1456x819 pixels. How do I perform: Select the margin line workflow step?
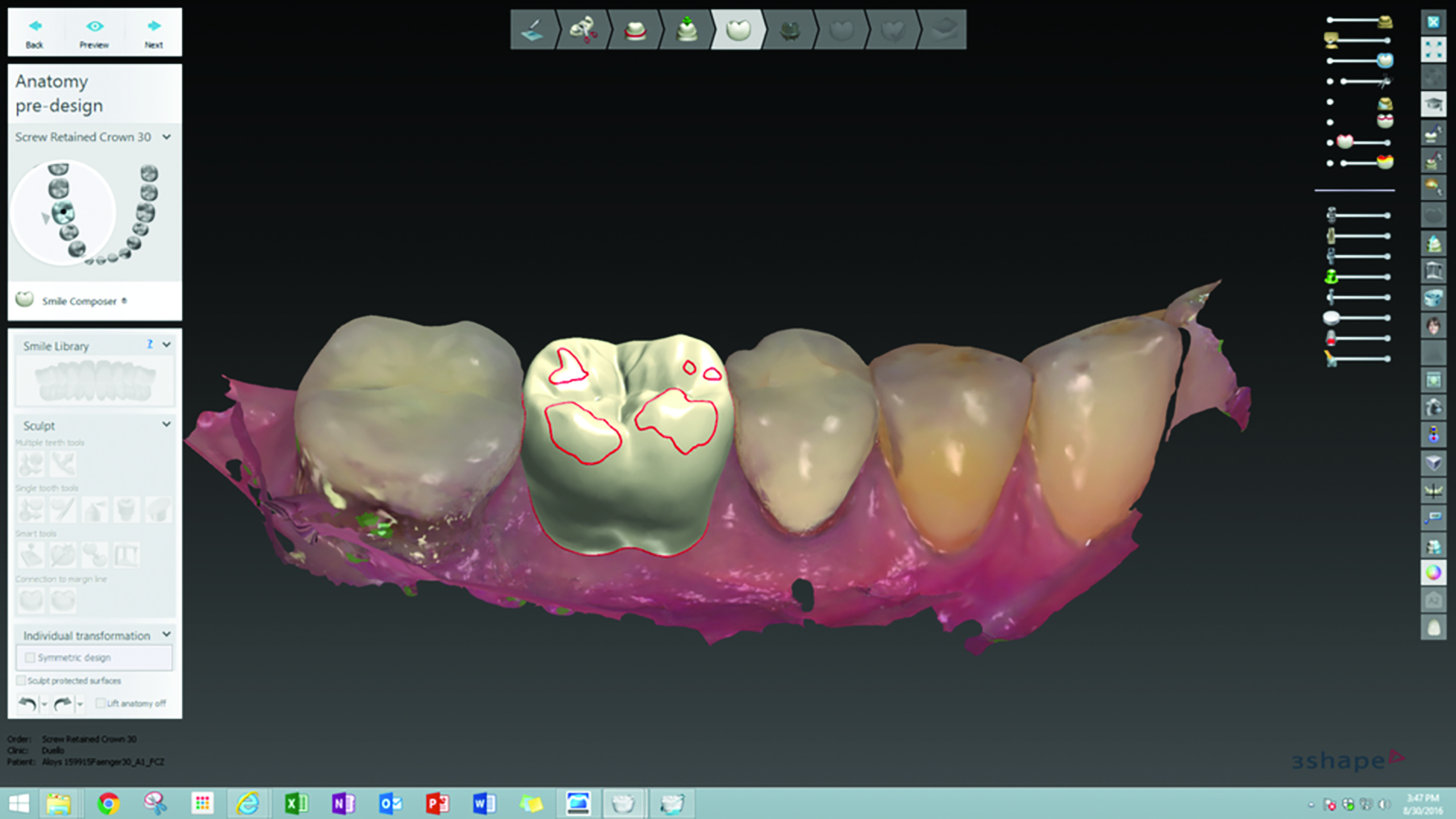pyautogui.click(x=635, y=29)
